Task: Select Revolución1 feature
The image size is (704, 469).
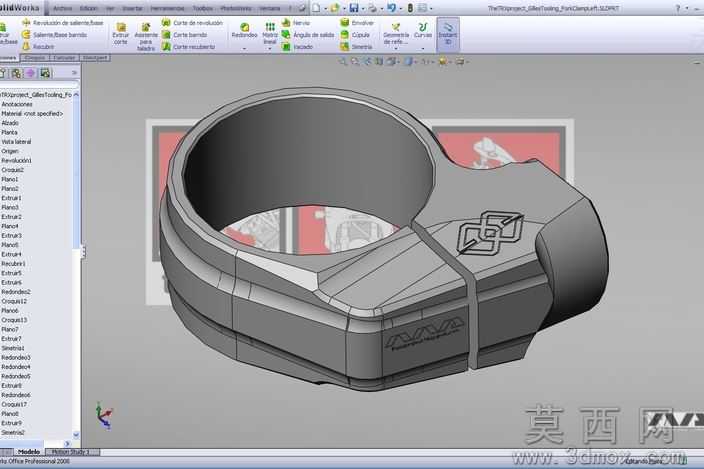Action: pos(17,161)
